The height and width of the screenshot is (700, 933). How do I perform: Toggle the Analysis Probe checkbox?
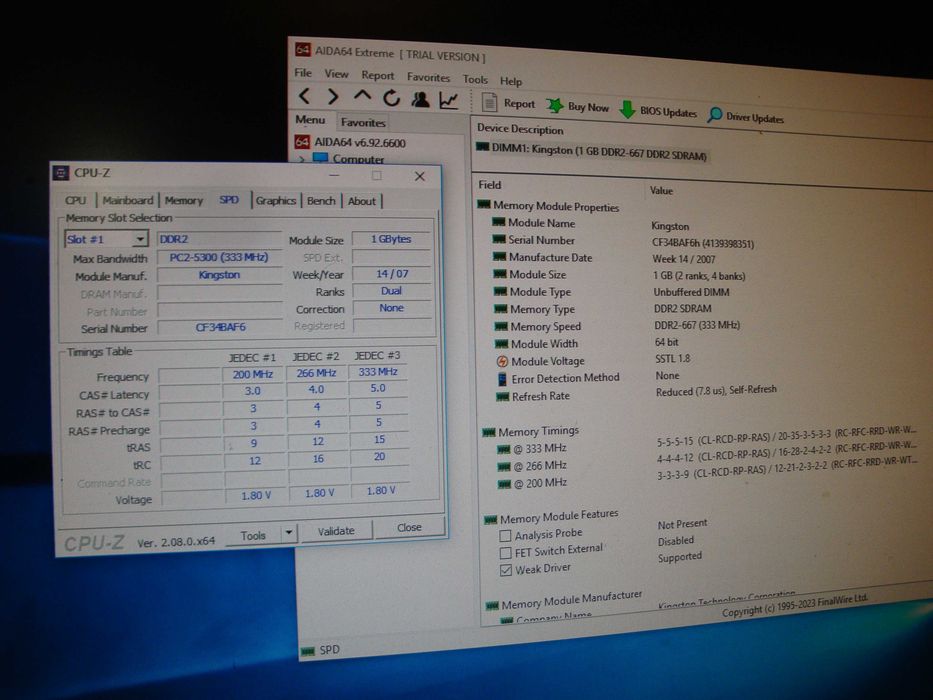pyautogui.click(x=505, y=536)
